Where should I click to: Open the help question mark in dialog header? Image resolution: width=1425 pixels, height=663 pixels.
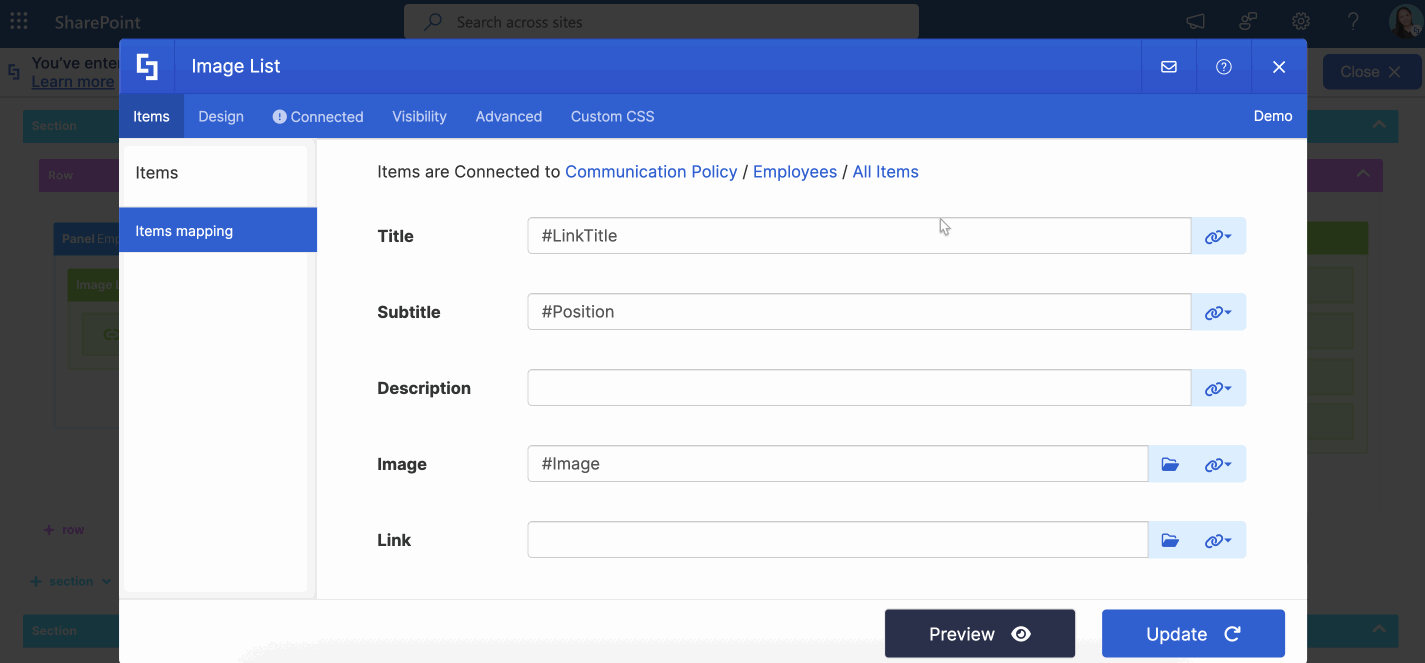pos(1223,67)
